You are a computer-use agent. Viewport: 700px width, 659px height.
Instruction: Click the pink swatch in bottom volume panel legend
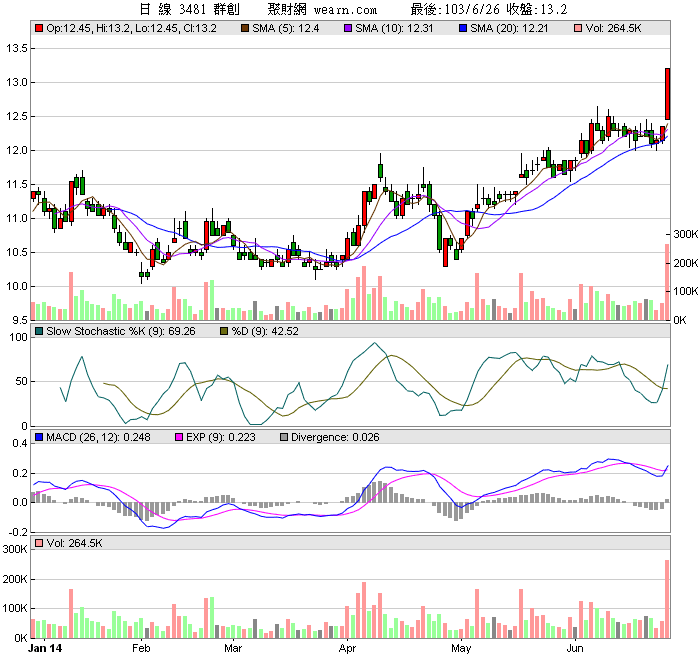pyautogui.click(x=39, y=543)
